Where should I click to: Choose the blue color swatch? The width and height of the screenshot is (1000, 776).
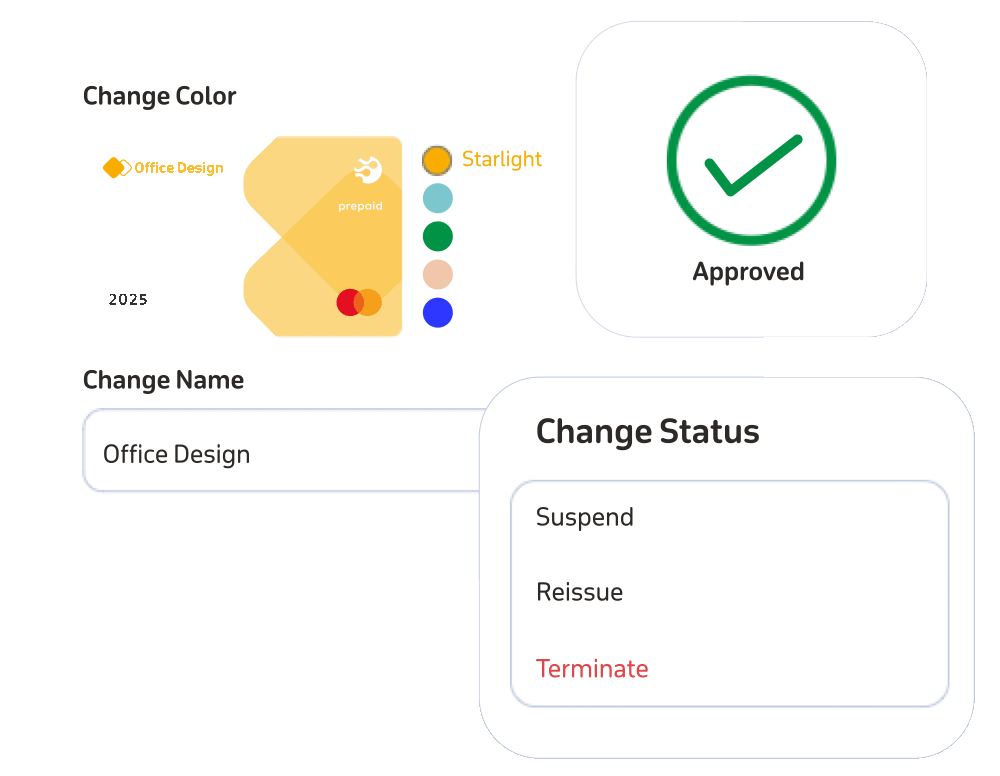pyautogui.click(x=438, y=313)
